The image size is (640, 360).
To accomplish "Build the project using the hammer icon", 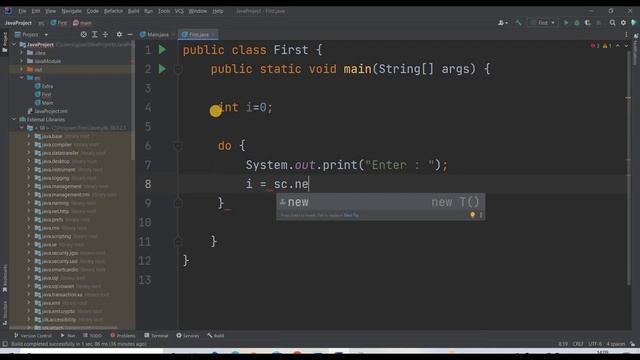I will coord(518,23).
